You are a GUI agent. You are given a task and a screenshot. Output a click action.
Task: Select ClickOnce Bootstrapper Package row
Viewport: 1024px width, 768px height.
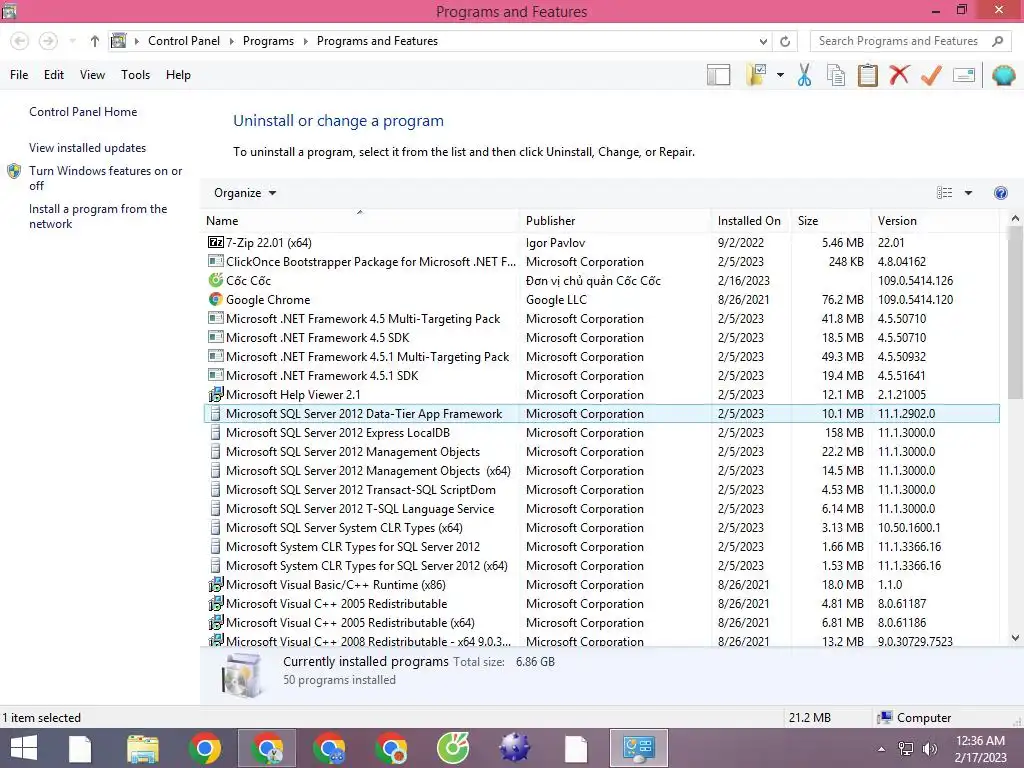click(601, 261)
